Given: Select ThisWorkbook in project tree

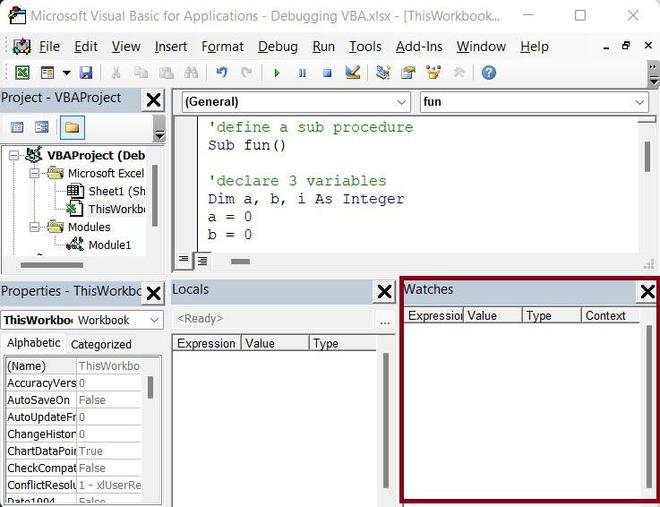Looking at the screenshot, I should (106, 209).
